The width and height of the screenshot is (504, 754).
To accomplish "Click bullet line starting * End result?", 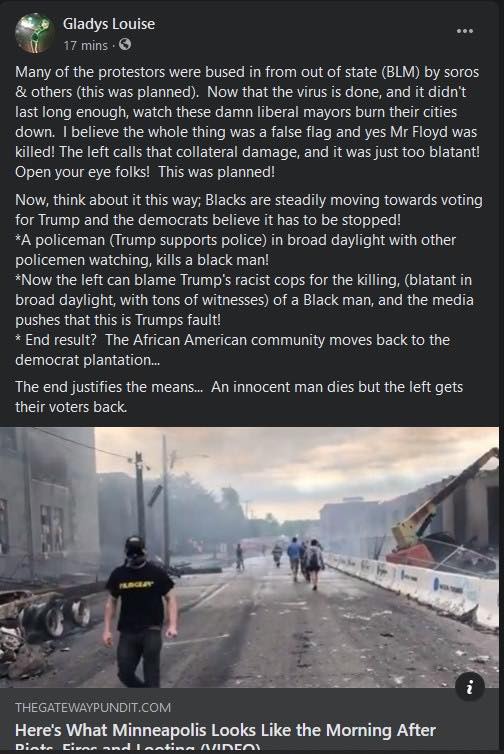I will point(232,350).
